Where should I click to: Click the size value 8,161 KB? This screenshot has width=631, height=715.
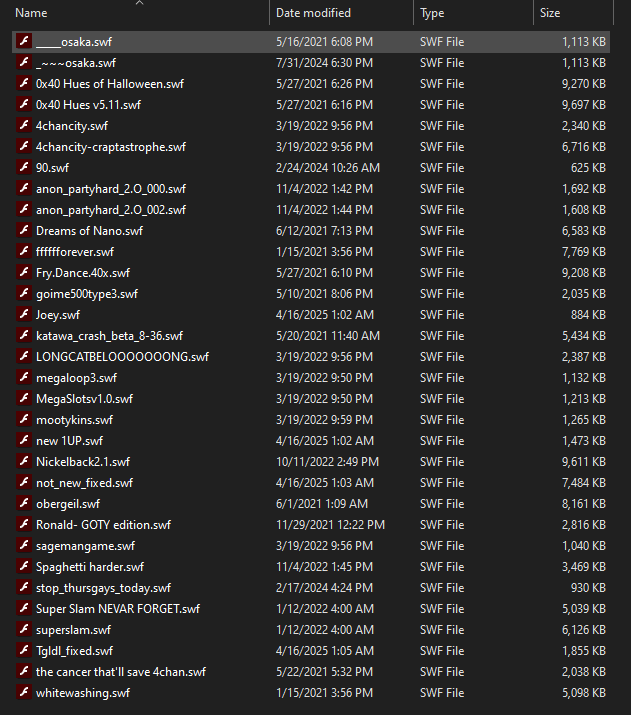(x=584, y=503)
